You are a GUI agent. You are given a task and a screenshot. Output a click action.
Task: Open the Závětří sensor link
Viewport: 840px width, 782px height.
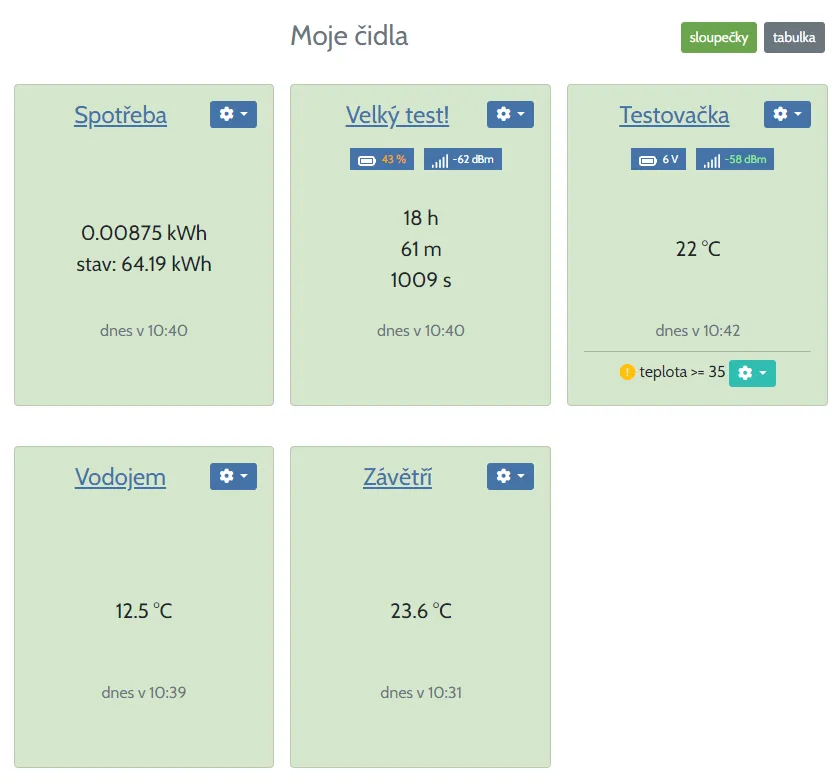pyautogui.click(x=397, y=477)
